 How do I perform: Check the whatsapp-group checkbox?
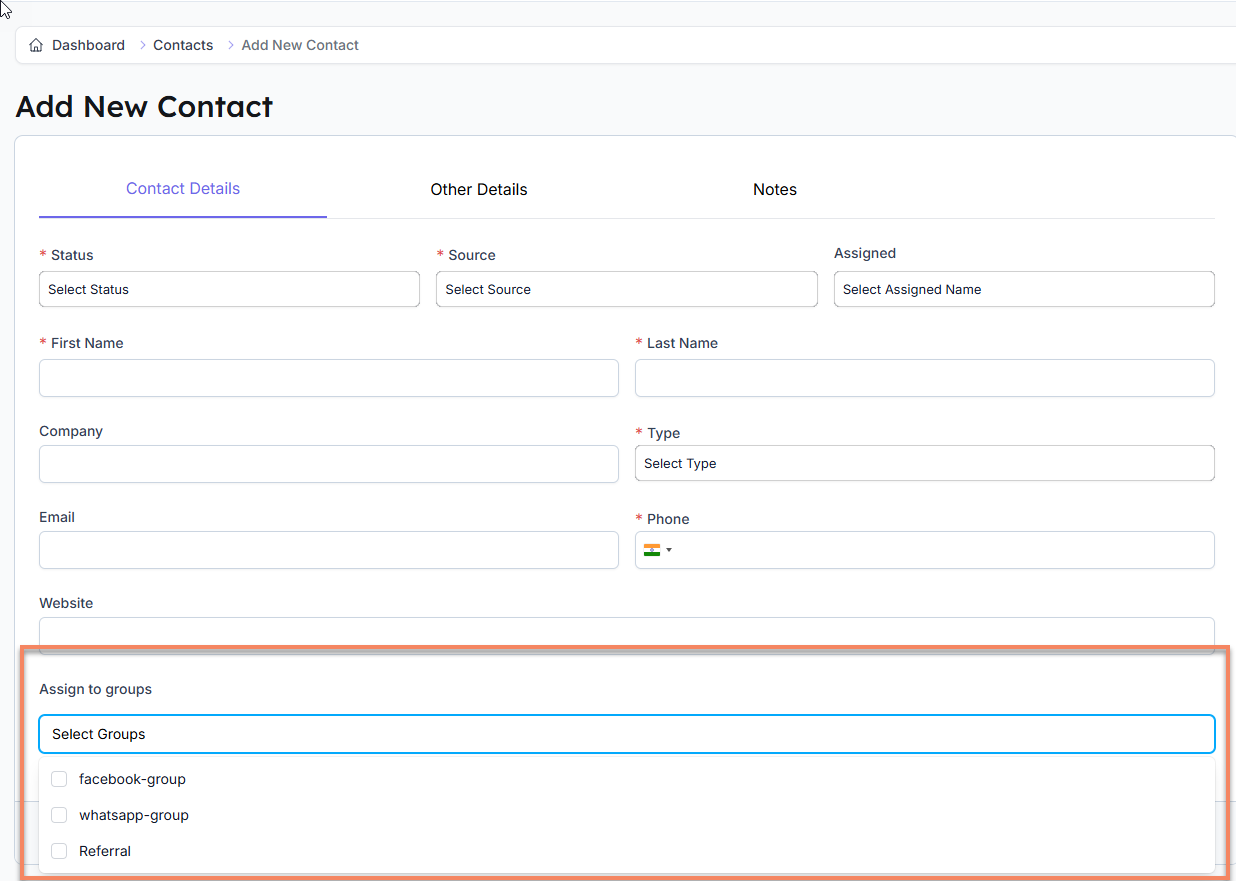tap(58, 814)
